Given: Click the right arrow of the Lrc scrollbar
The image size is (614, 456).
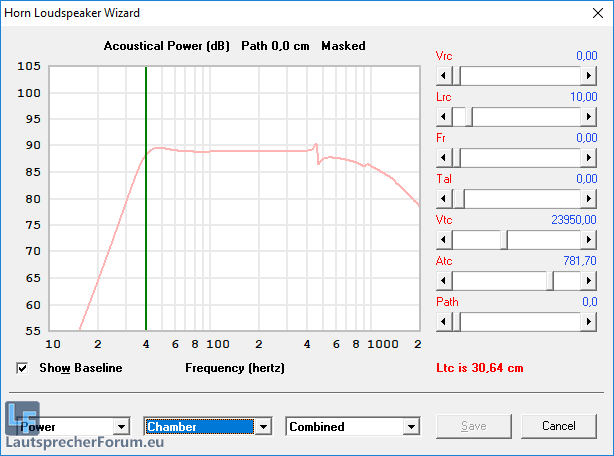Looking at the screenshot, I should point(588,116).
